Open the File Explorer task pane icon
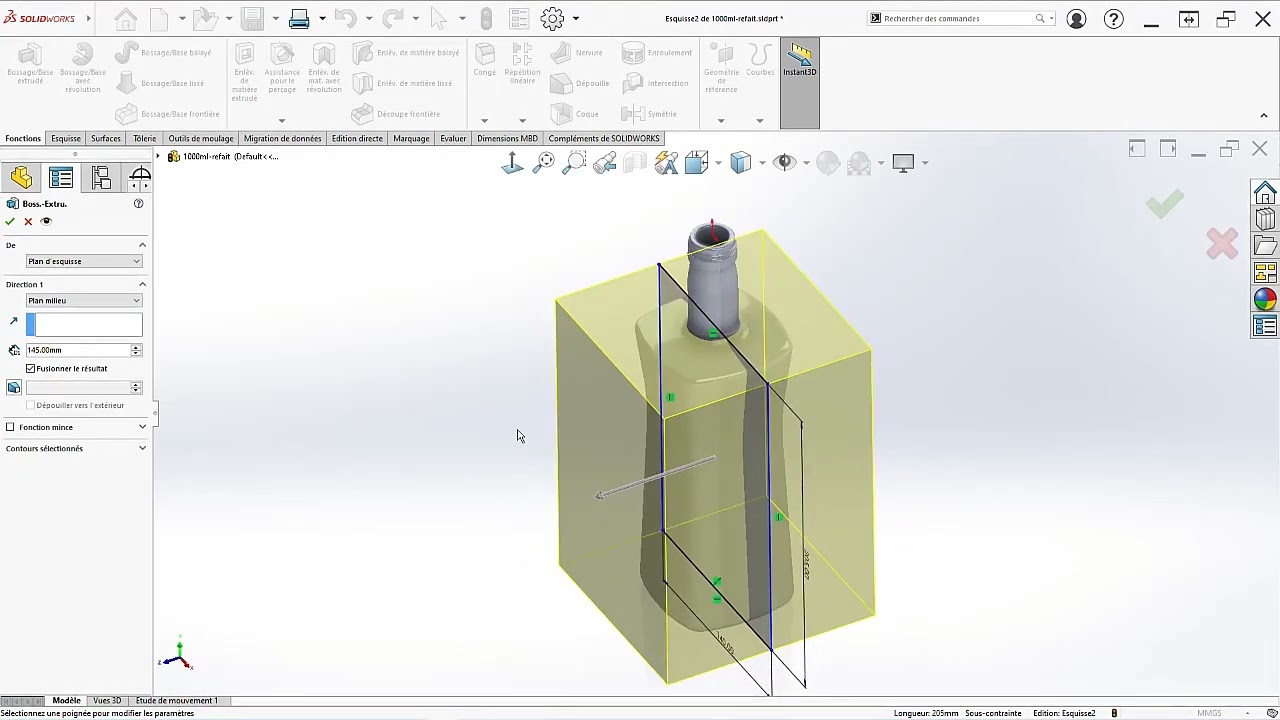 point(1265,246)
